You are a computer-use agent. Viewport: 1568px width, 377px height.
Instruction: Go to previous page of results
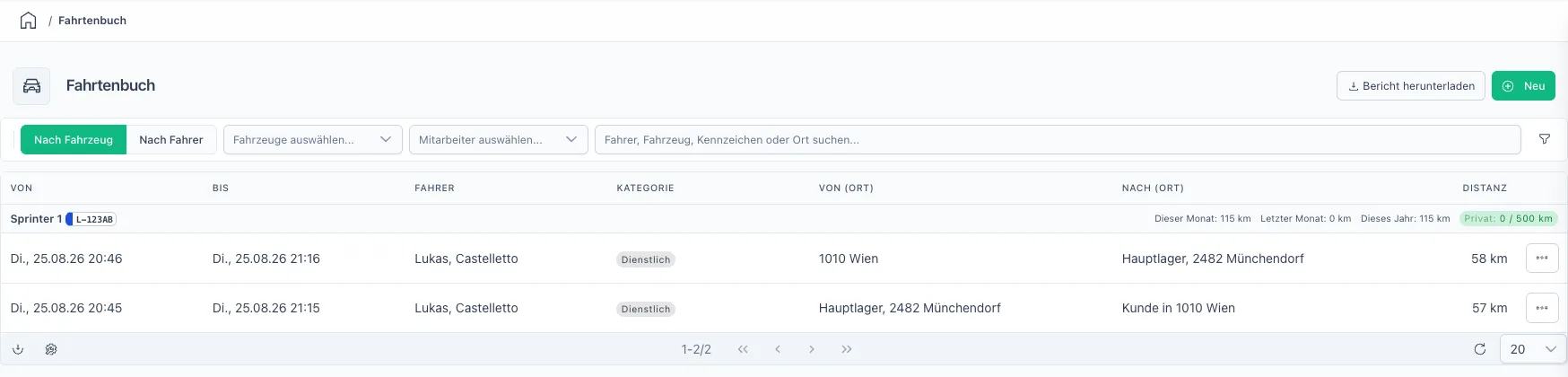(778, 349)
